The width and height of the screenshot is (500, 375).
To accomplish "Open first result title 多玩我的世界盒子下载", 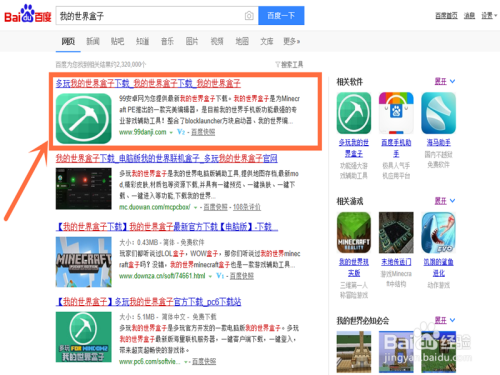I will click(148, 83).
